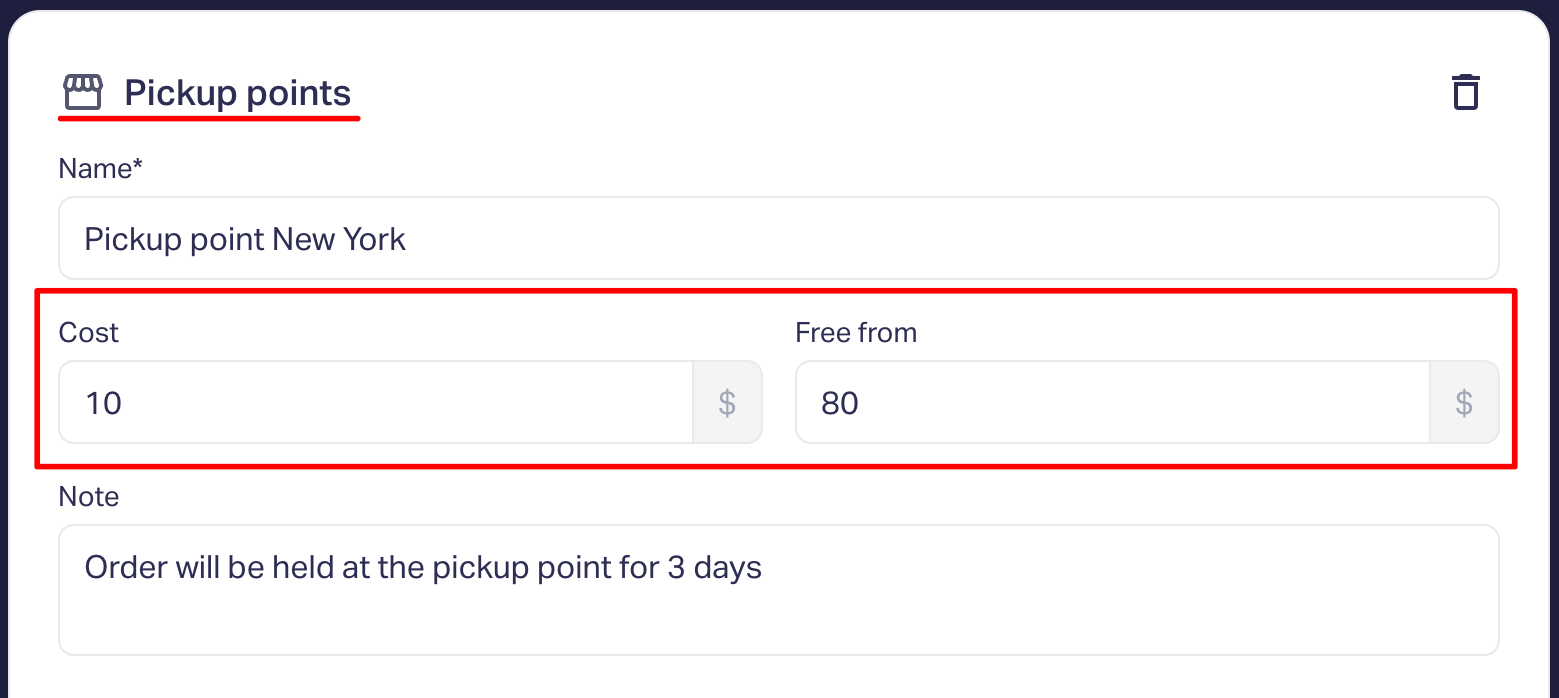Focus the Name input field
Screen dimensions: 1559x698
tap(779, 238)
